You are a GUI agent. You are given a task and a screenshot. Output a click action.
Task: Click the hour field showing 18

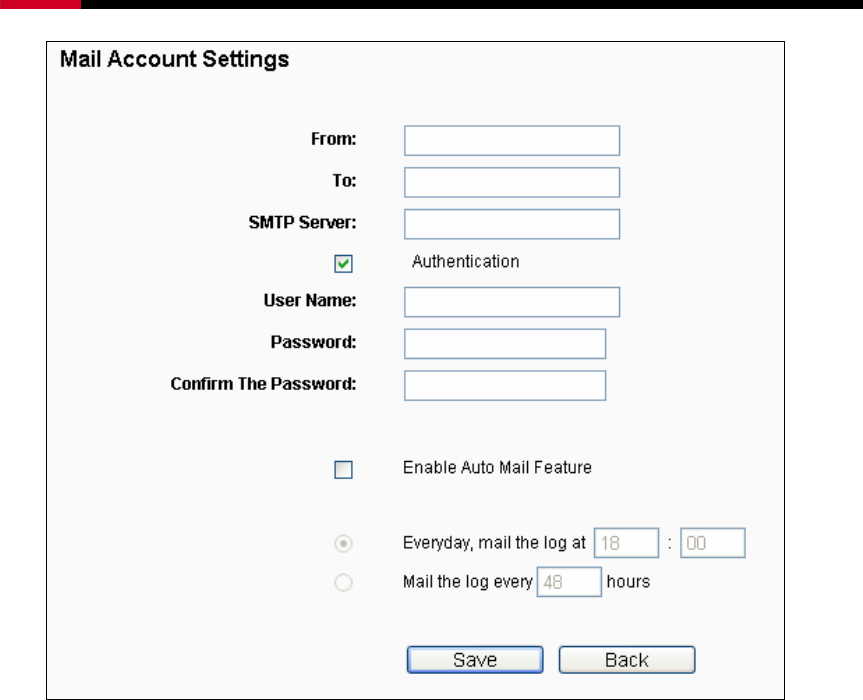(x=626, y=543)
